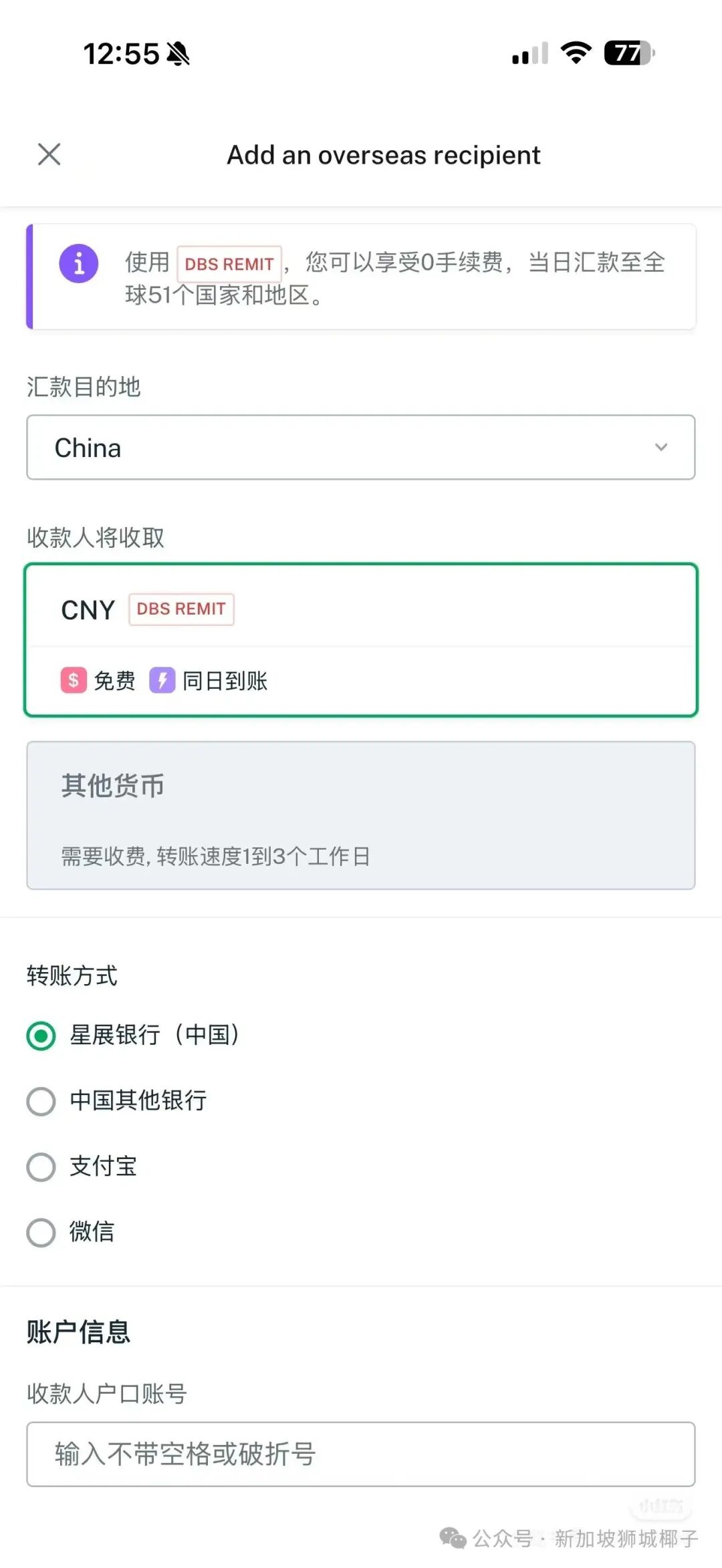Screen dimensions: 722x1568
Task: Select the CNY DBS Remit currency card
Action: click(x=361, y=640)
